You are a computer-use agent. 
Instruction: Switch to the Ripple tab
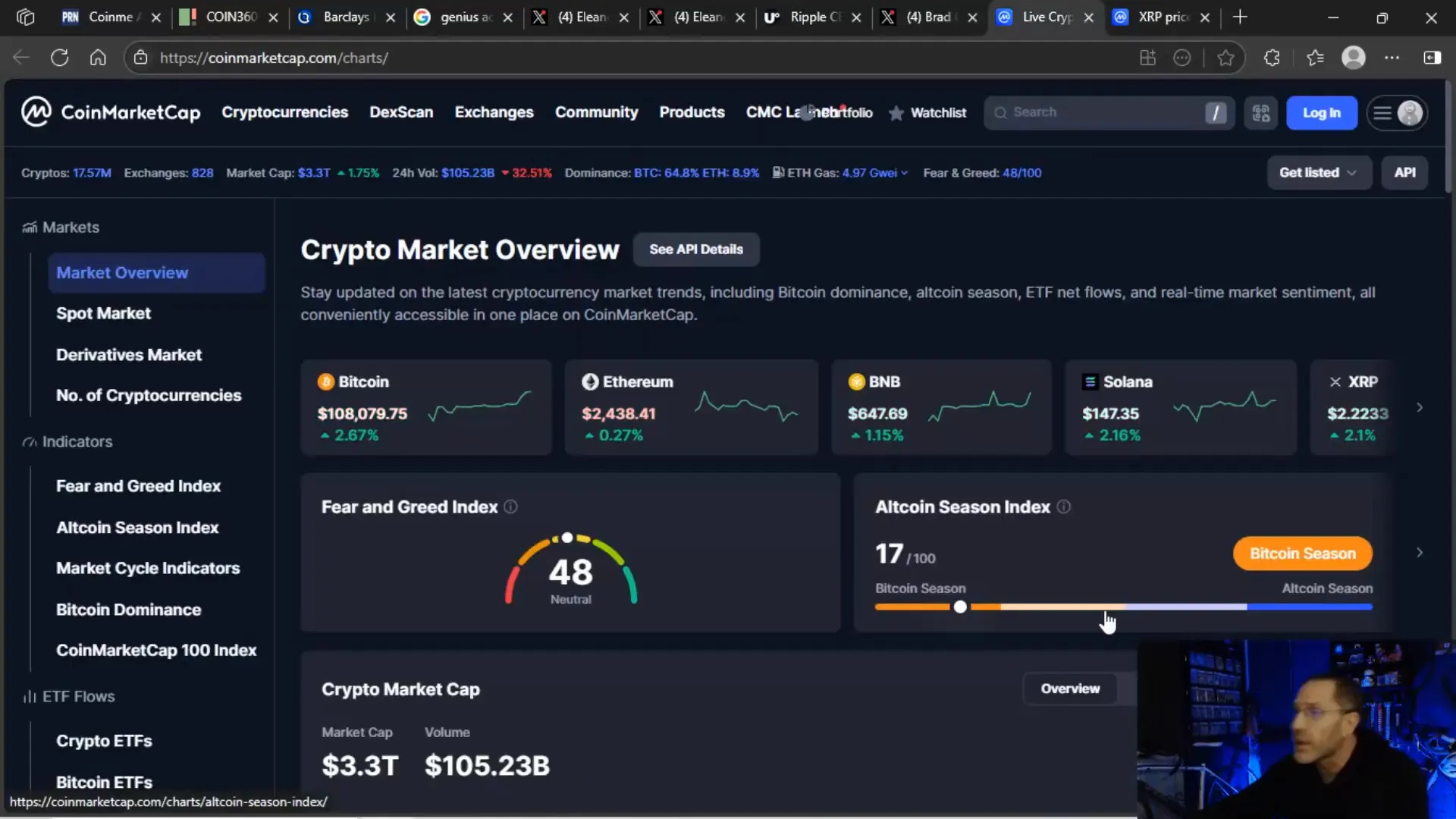(x=814, y=17)
